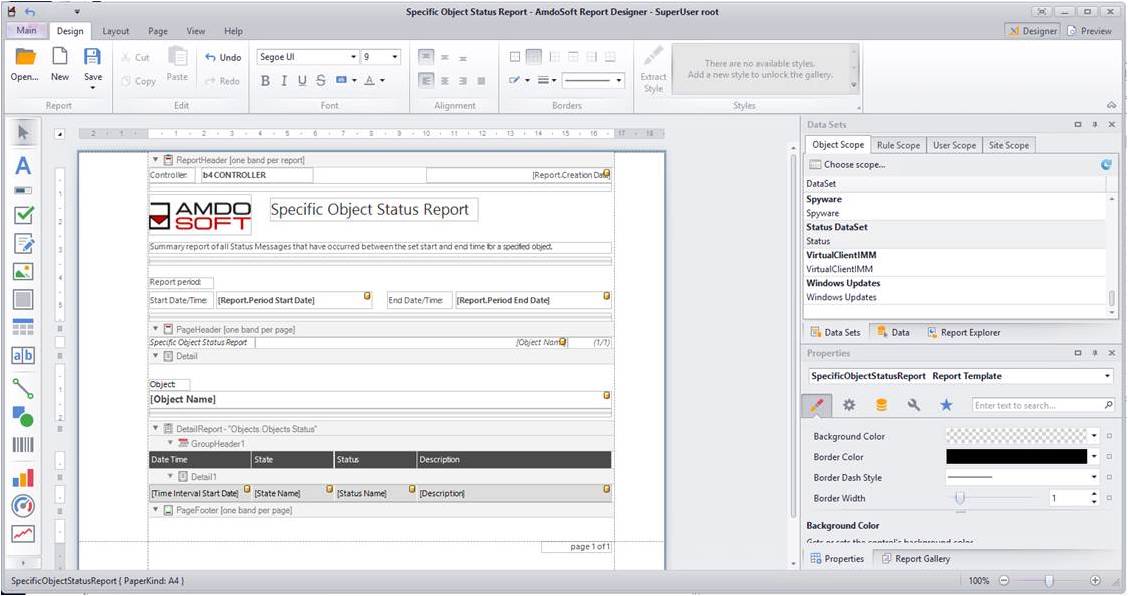Create a New report

tap(60, 56)
